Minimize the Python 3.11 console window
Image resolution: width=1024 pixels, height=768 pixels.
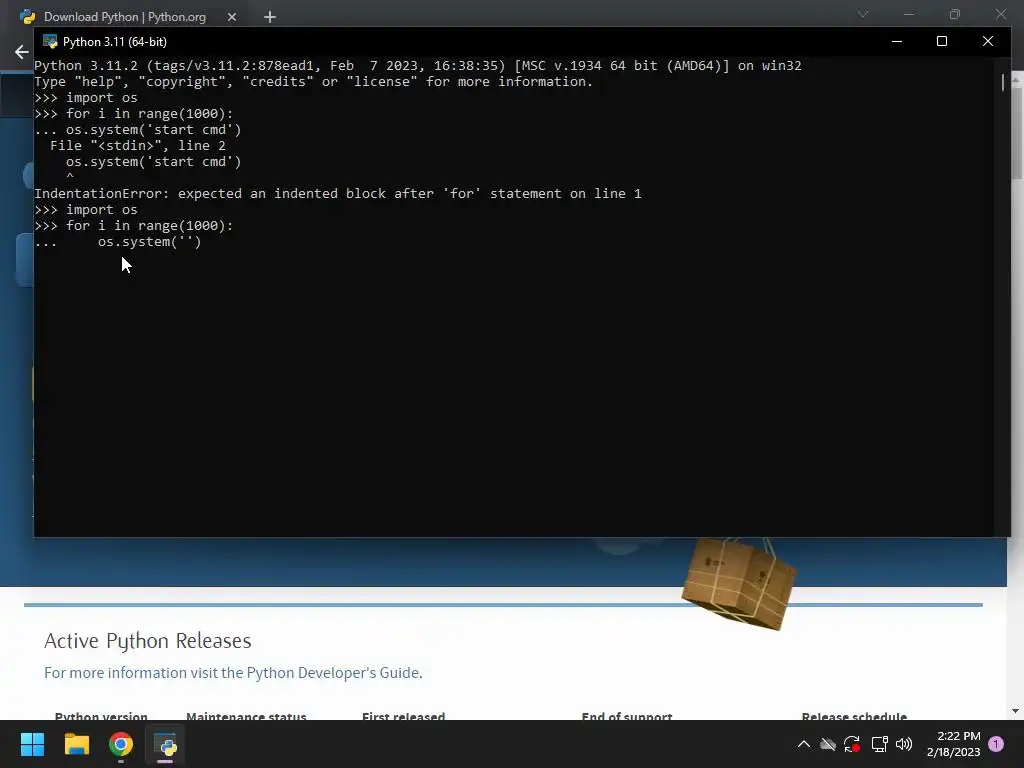(897, 41)
